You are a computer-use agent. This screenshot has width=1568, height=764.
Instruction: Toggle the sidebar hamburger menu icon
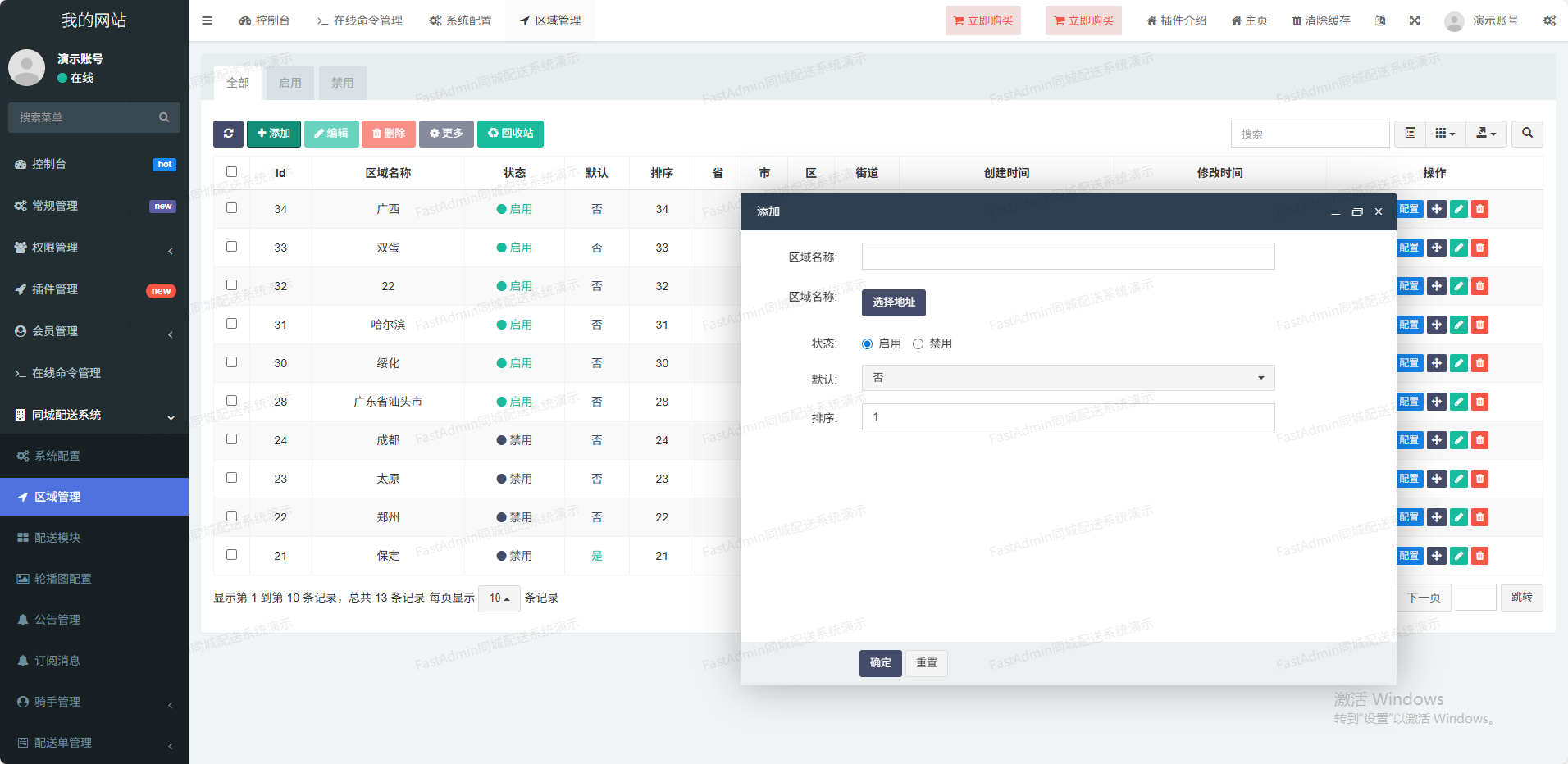click(207, 20)
